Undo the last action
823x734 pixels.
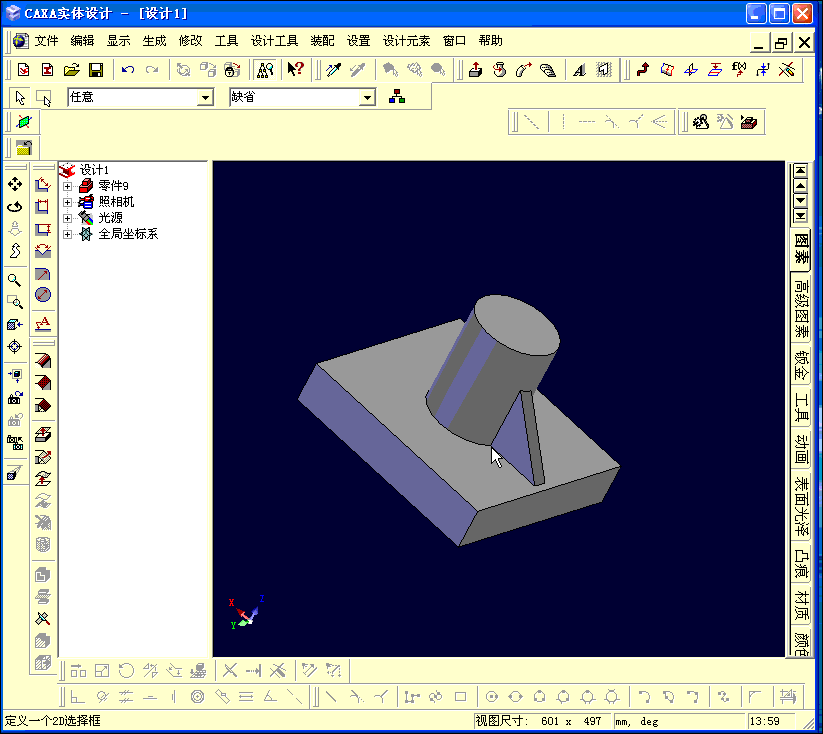pos(128,70)
